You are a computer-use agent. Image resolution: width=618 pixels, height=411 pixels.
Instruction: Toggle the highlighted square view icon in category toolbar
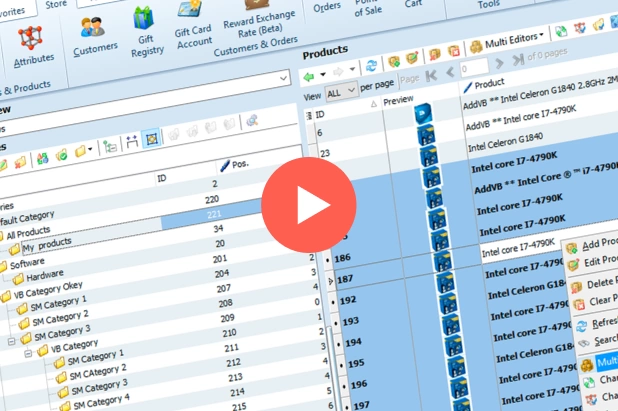coord(151,139)
